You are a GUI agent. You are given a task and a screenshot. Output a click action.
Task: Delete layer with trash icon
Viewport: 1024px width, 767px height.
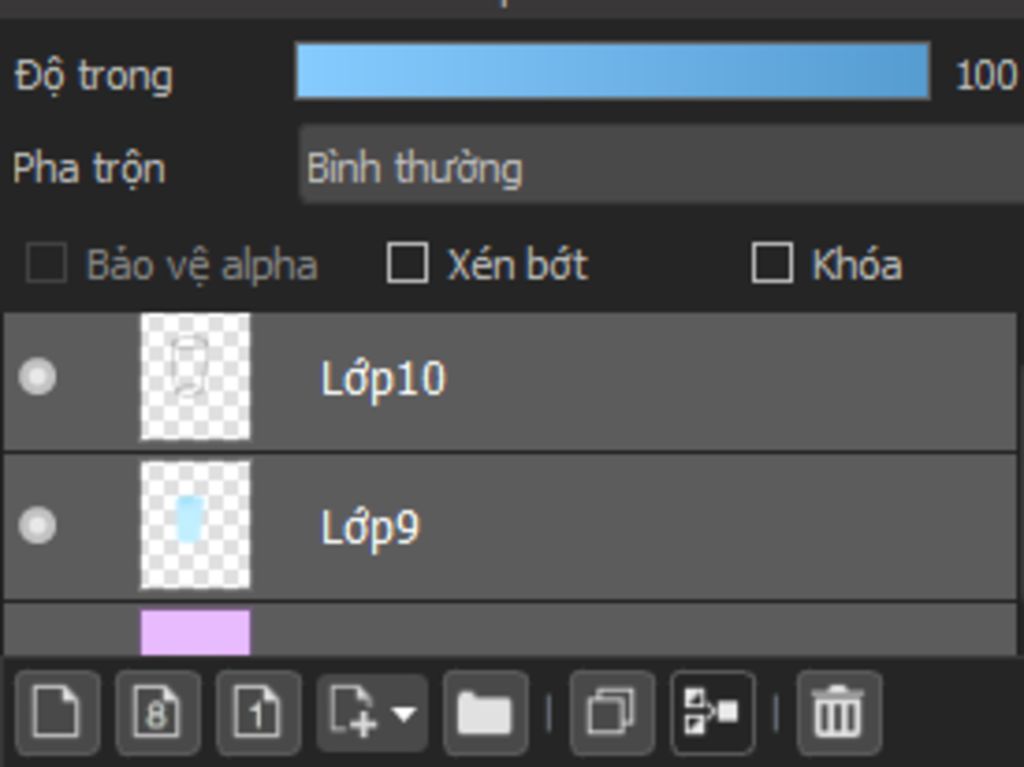[x=839, y=712]
